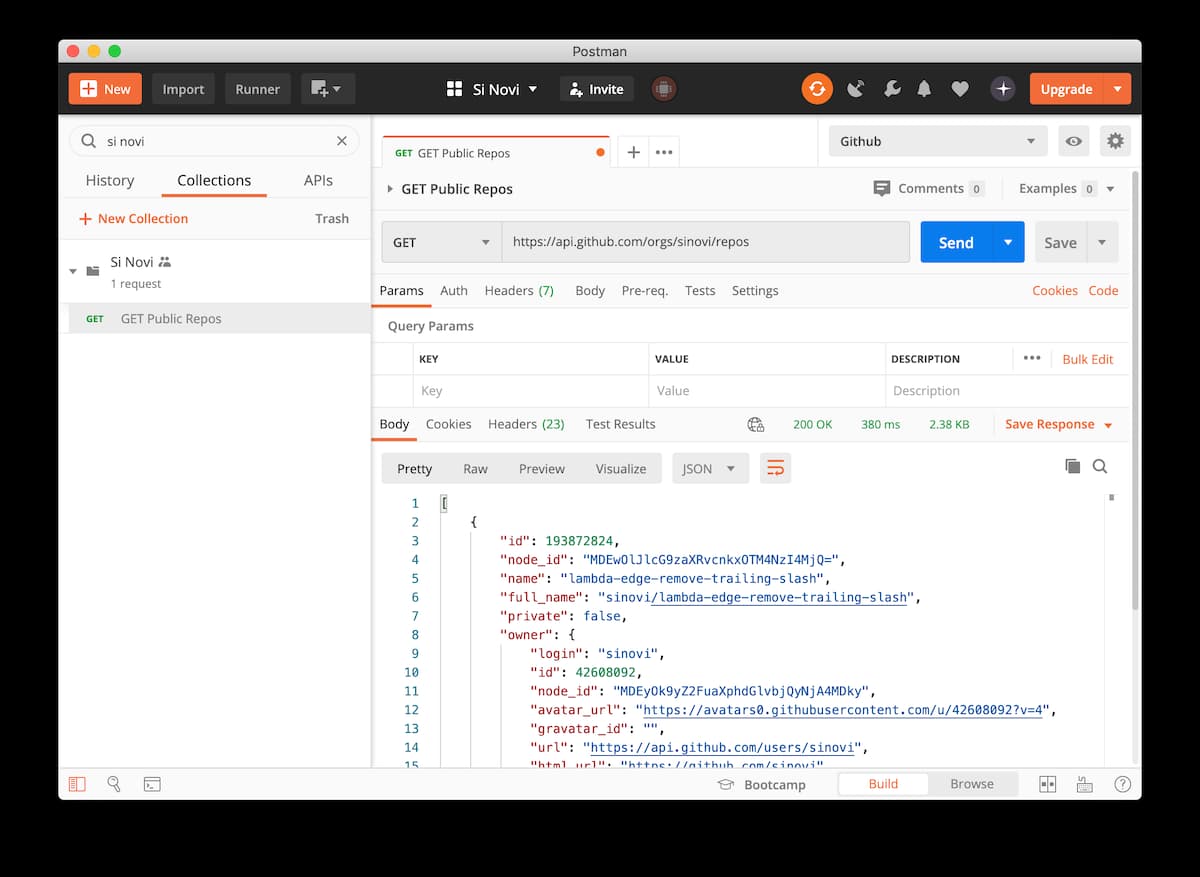Open Manage Environments gear icon
Viewport: 1200px width, 877px height.
1115,141
